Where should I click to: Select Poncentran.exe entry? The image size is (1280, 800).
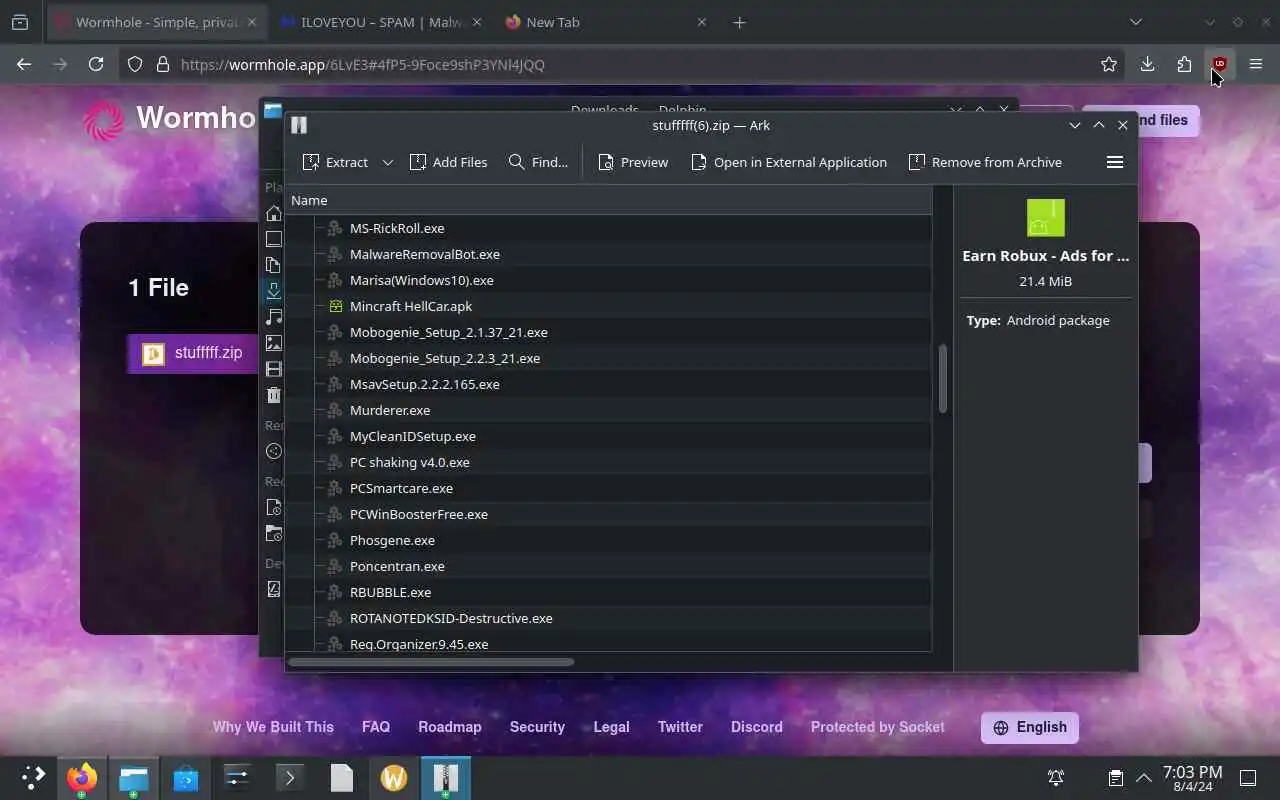[x=397, y=566]
